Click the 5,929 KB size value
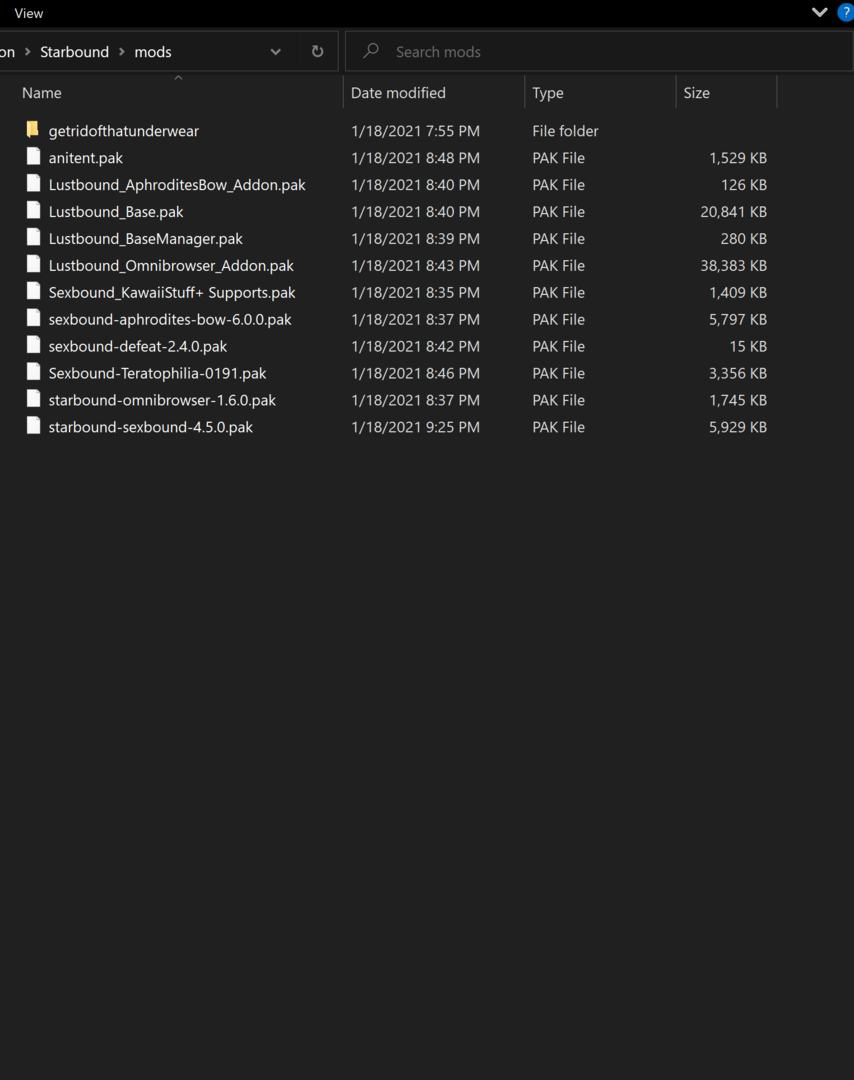The height and width of the screenshot is (1080, 854). (738, 426)
